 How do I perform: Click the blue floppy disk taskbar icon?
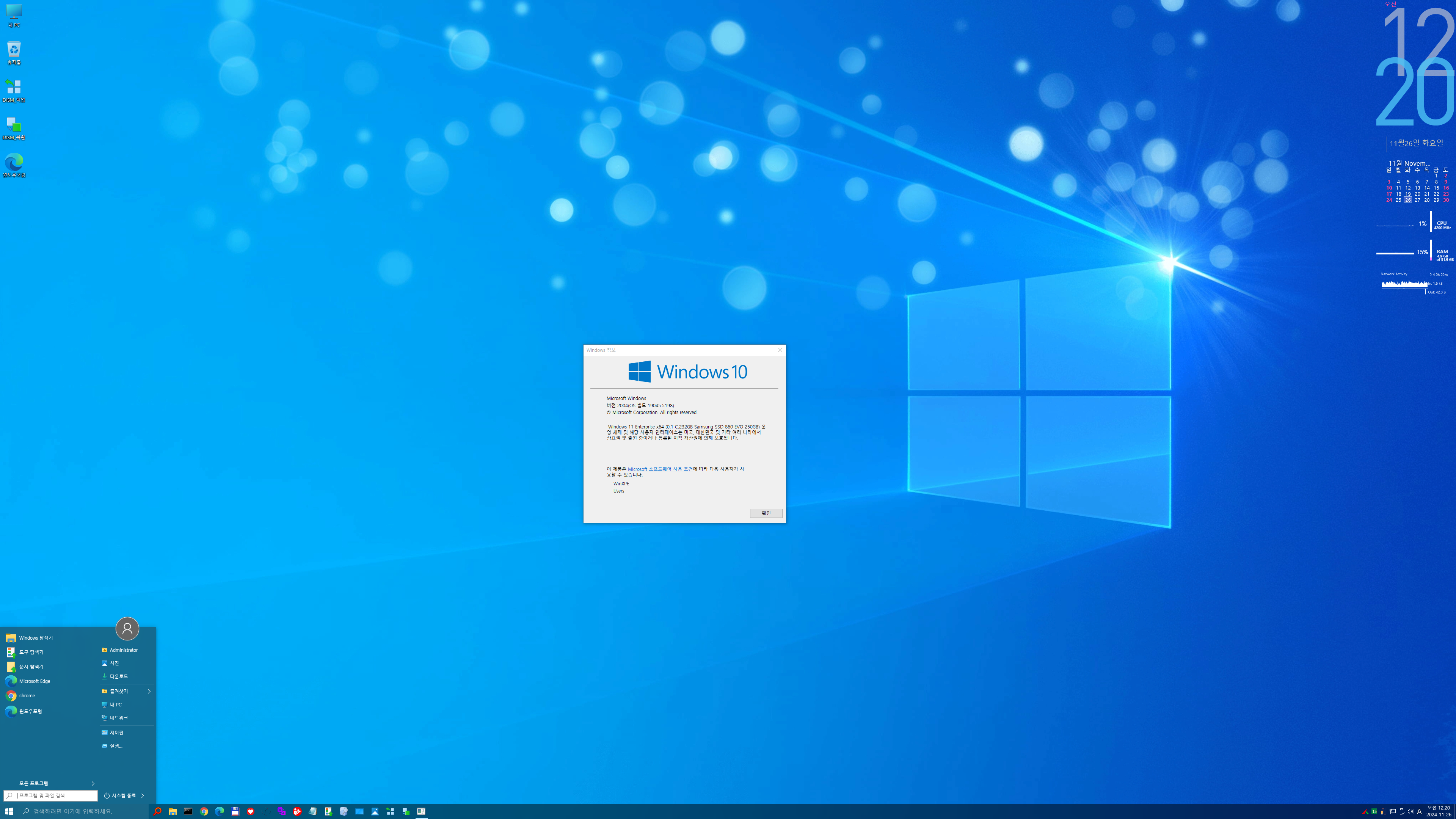(x=235, y=811)
